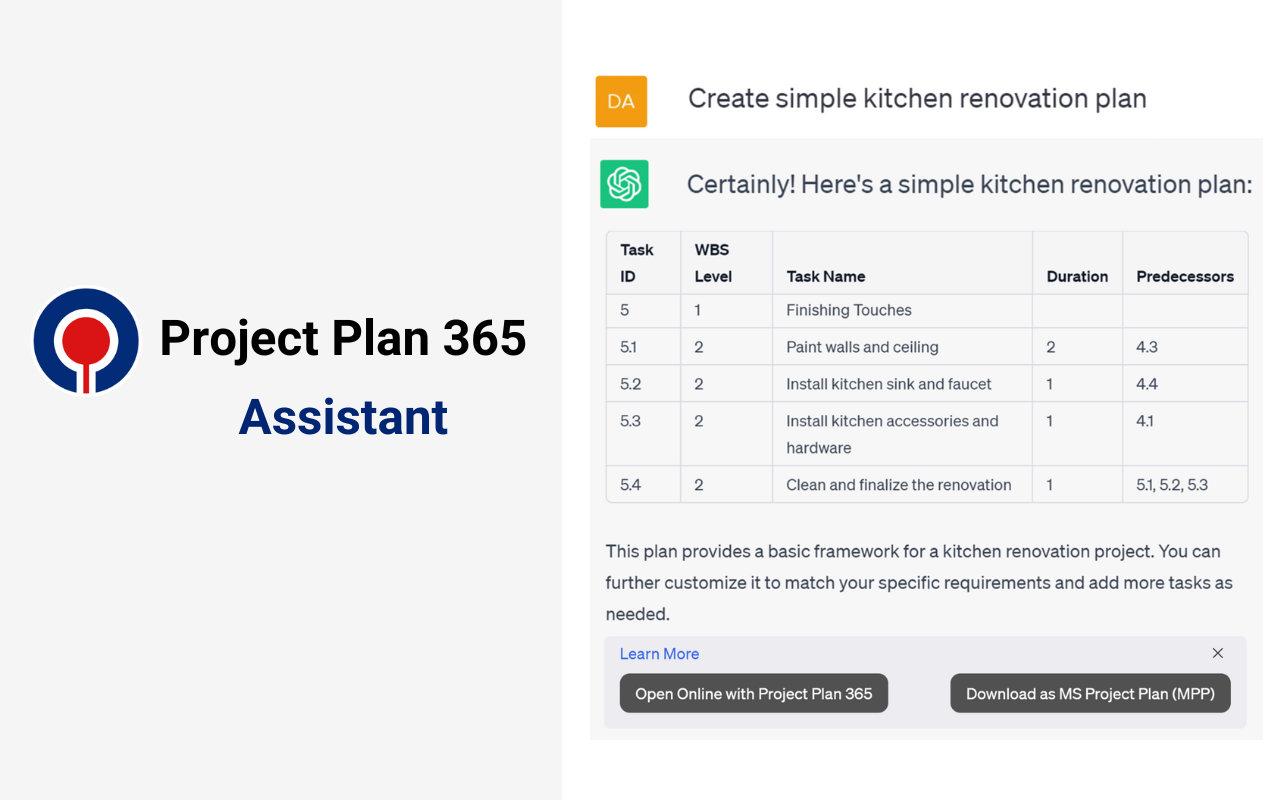Click the Predecessors column header
Image resolution: width=1280 pixels, height=800 pixels.
[1184, 276]
